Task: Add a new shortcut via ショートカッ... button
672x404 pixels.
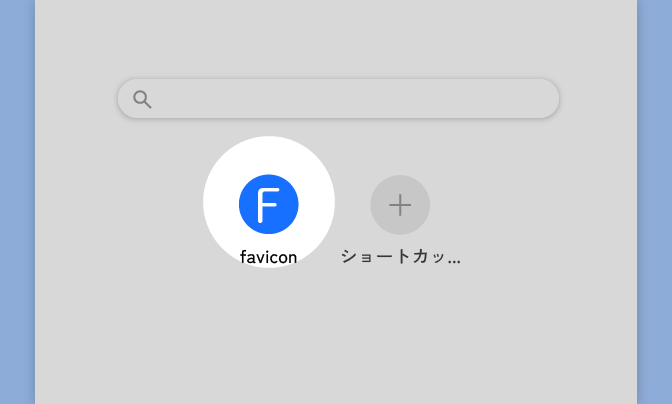Action: click(400, 205)
